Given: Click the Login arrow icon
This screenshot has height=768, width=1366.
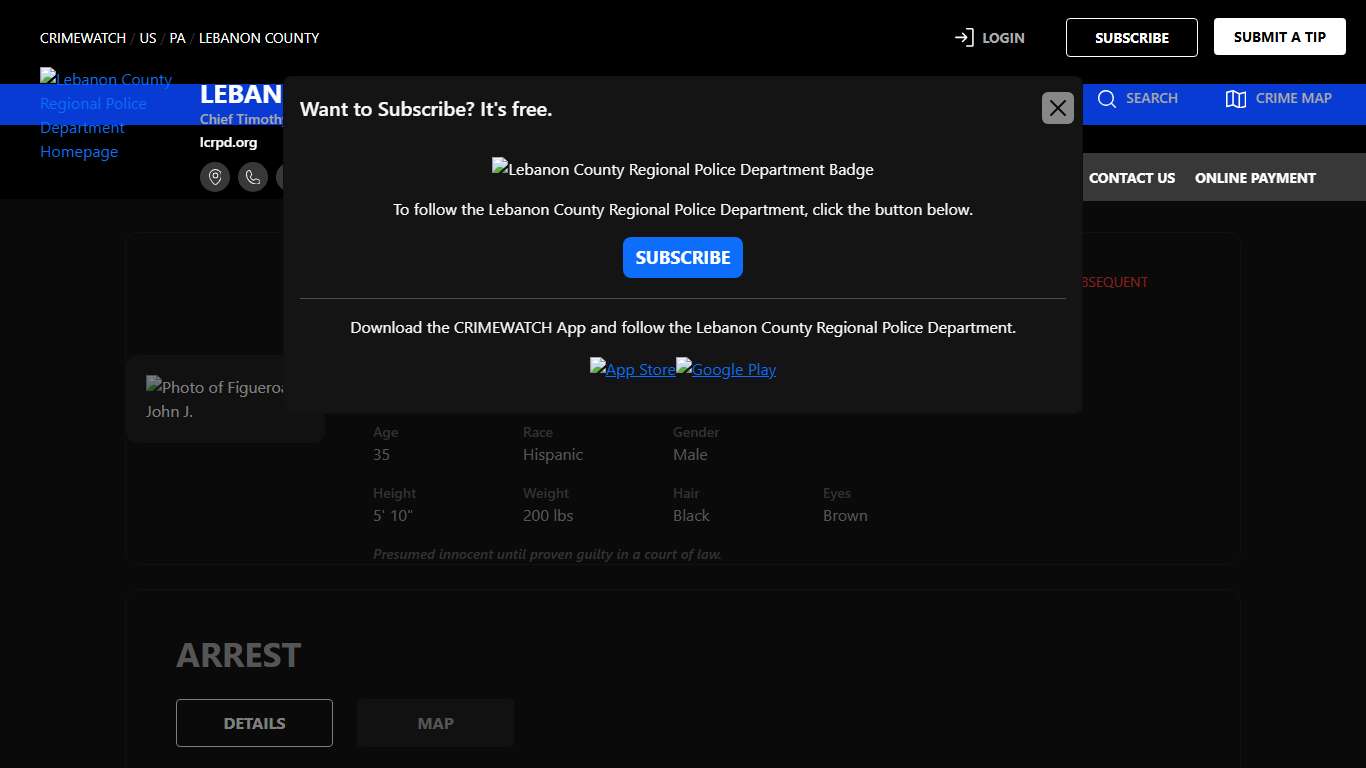Looking at the screenshot, I should coord(964,38).
